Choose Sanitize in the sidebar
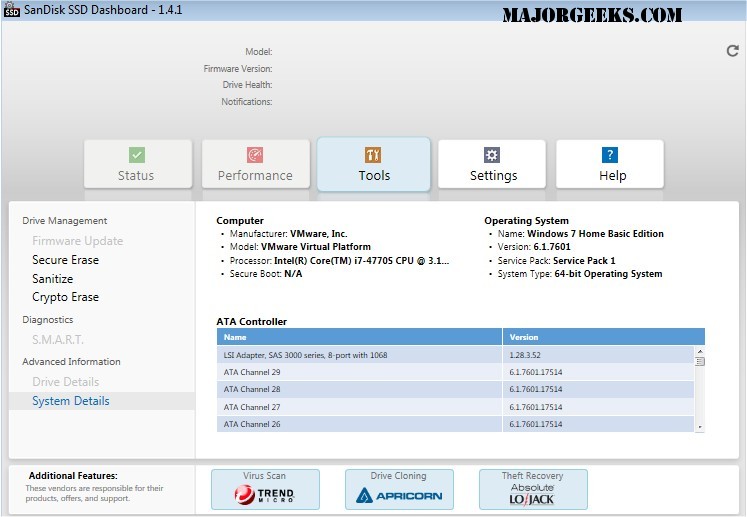The height and width of the screenshot is (517, 747). (x=52, y=278)
